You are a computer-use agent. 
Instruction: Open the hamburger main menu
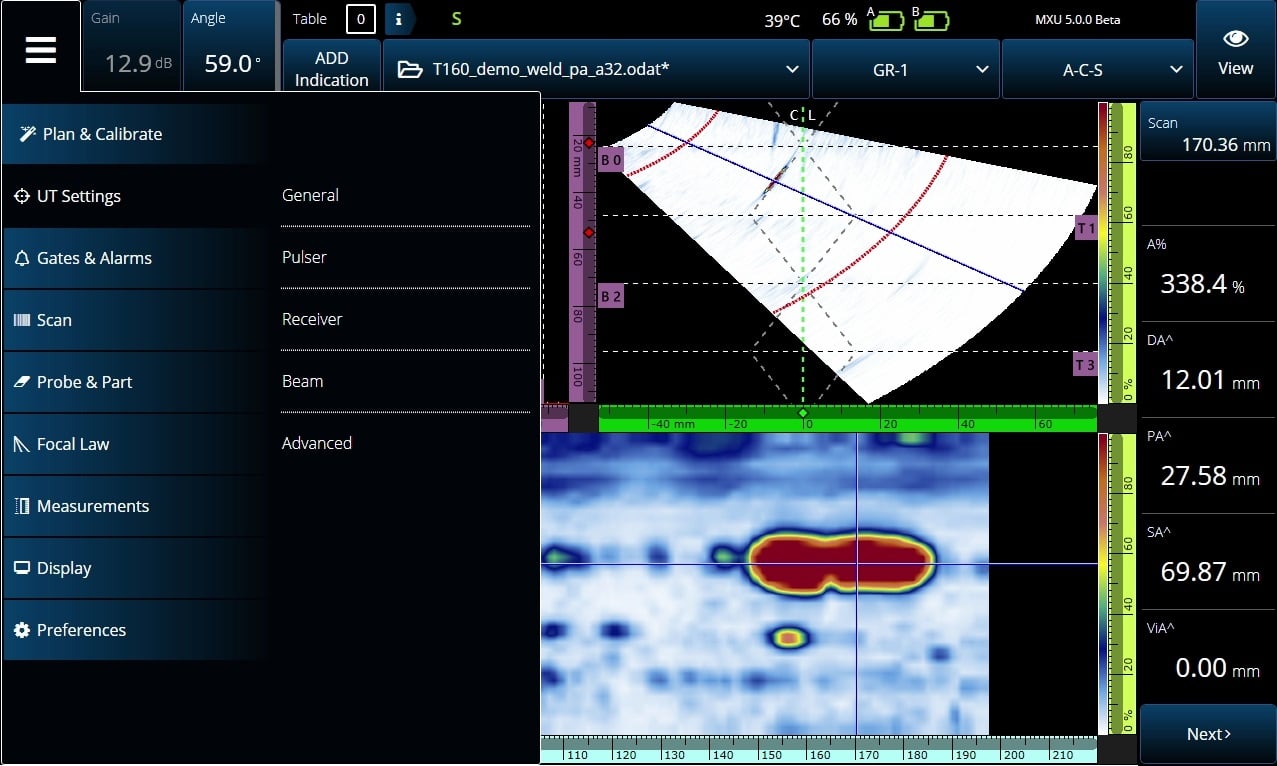(x=40, y=47)
